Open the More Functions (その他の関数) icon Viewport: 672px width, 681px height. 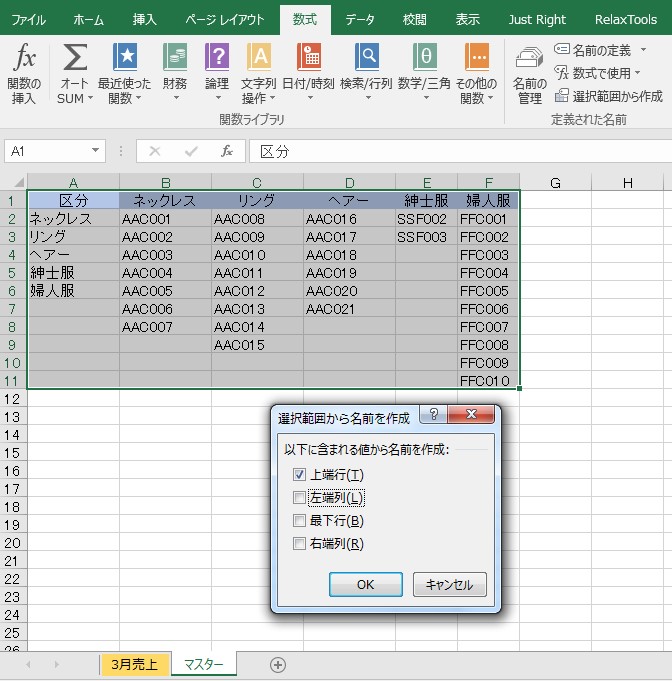477,57
